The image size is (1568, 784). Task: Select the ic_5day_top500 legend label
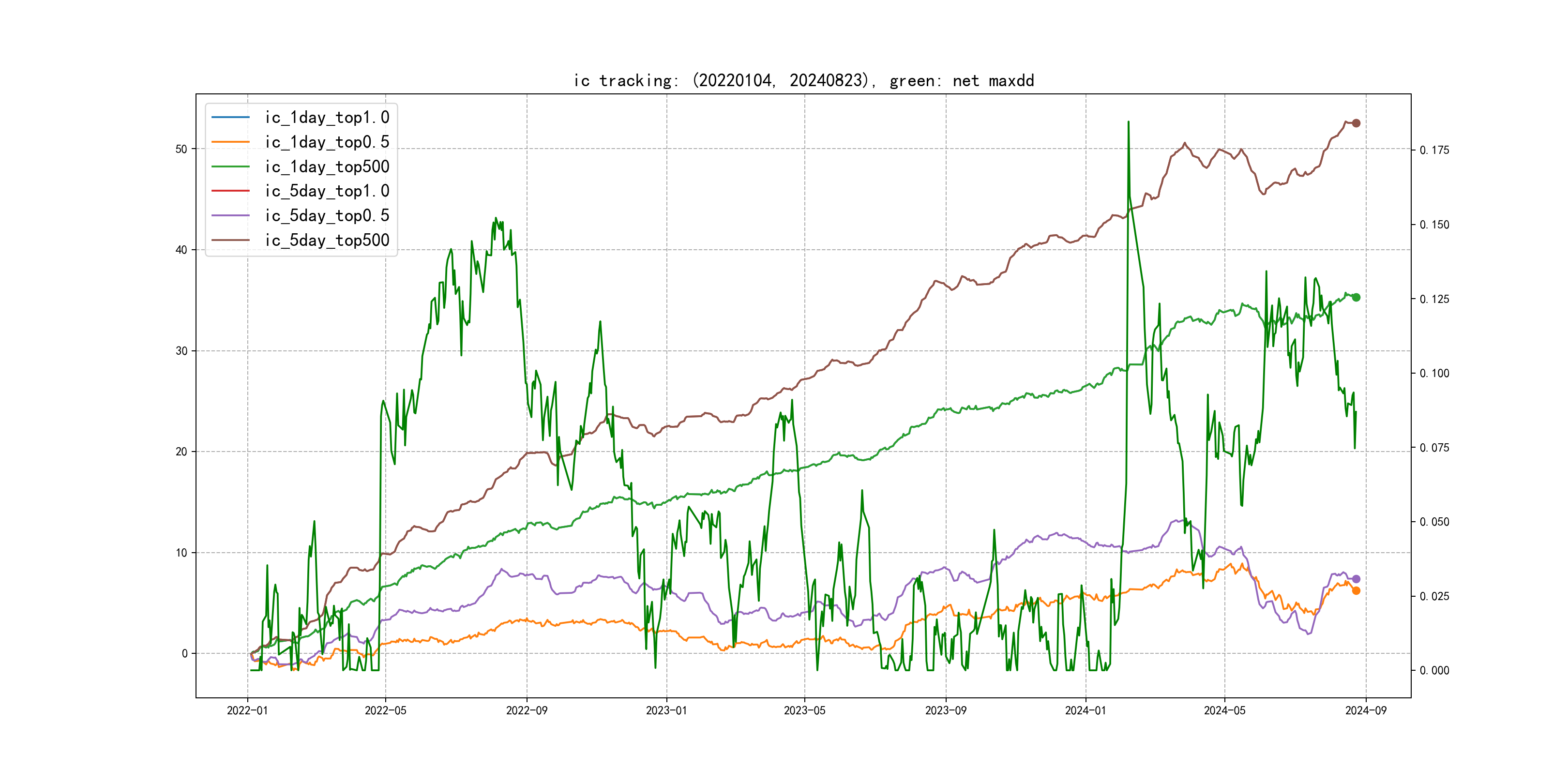[327, 240]
